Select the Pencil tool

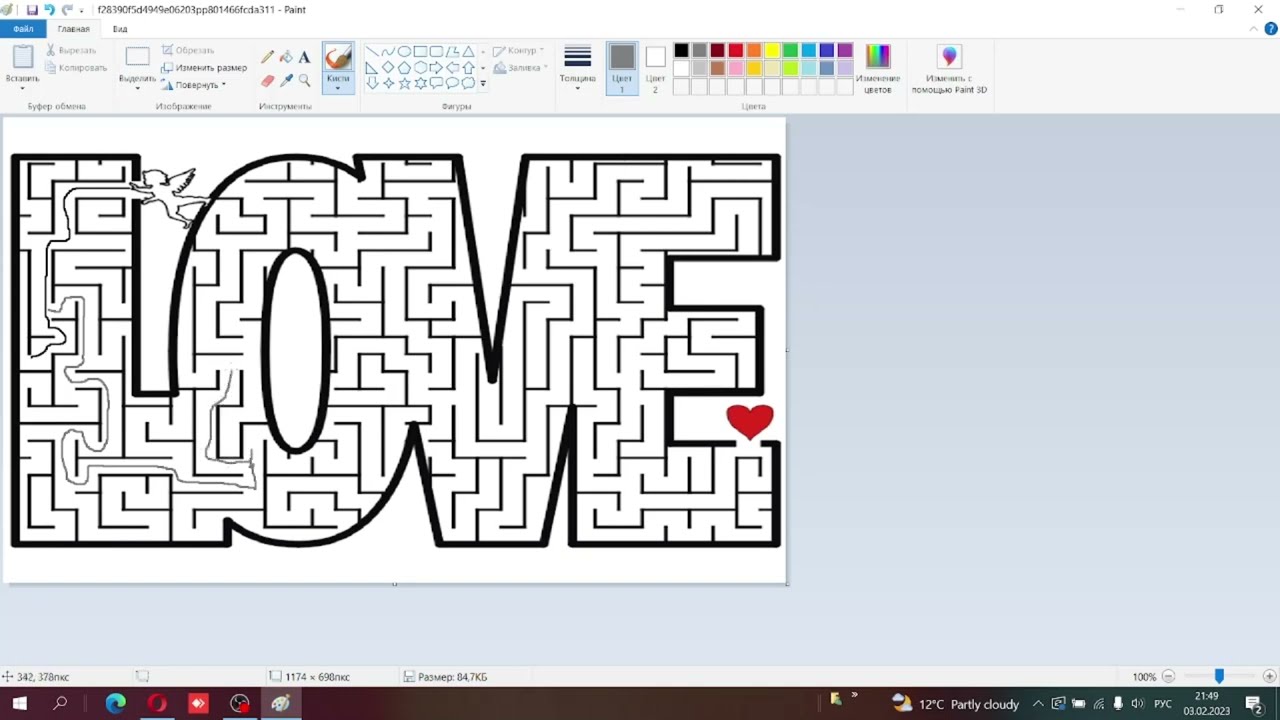coord(268,57)
